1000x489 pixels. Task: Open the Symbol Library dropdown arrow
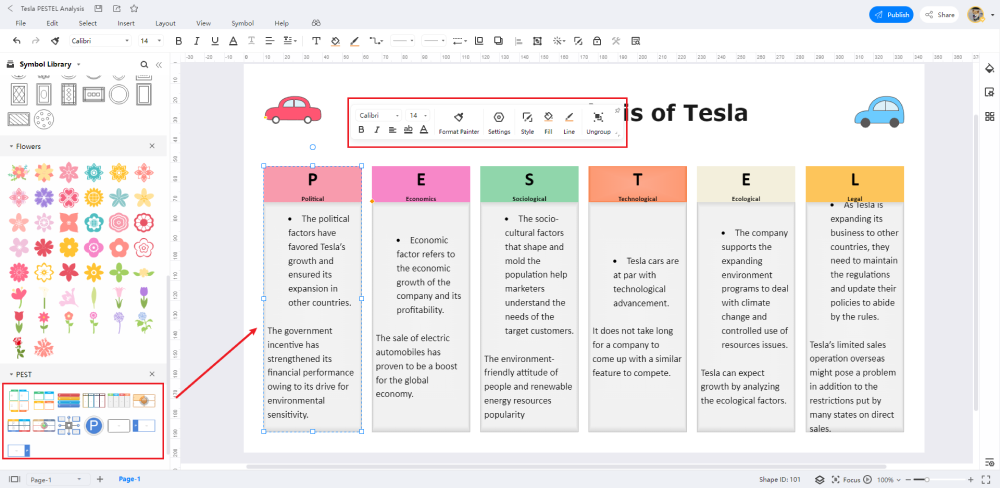pyautogui.click(x=78, y=64)
